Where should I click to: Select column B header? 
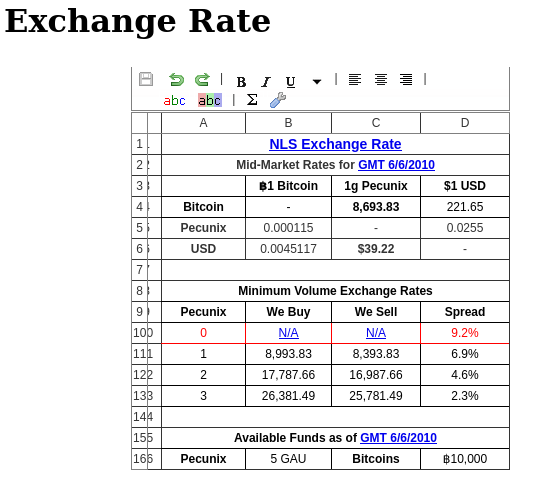coord(288,123)
